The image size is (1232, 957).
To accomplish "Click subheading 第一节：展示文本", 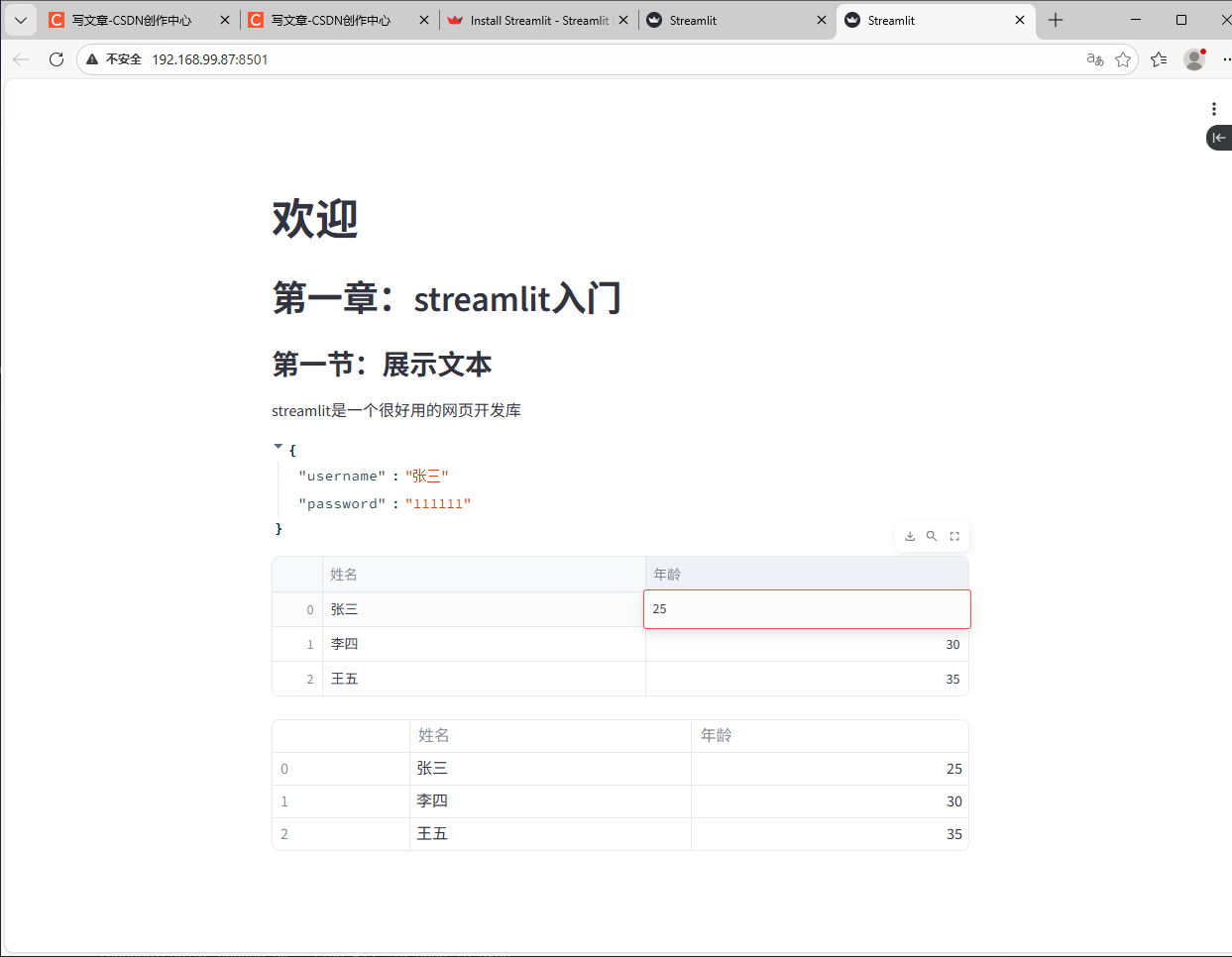I will tap(382, 365).
